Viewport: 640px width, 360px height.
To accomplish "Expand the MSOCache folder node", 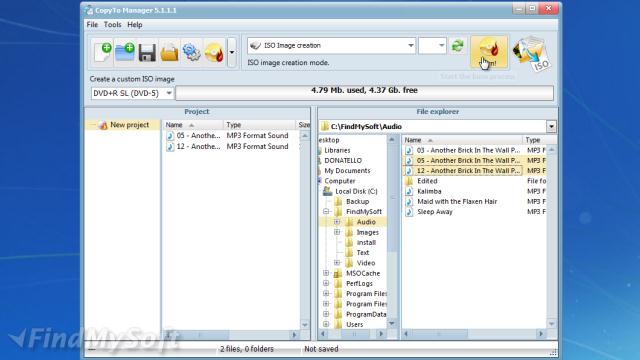I will 326,273.
